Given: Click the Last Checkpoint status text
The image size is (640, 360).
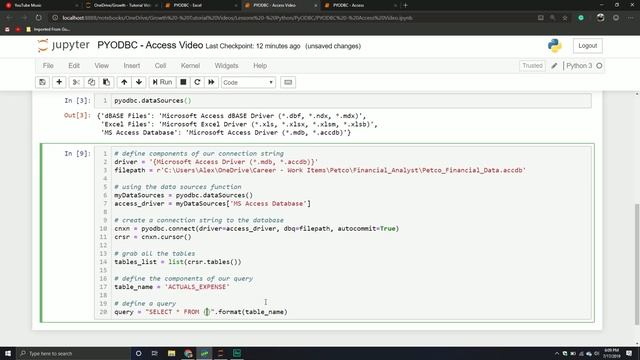Looking at the screenshot, I should (x=253, y=46).
